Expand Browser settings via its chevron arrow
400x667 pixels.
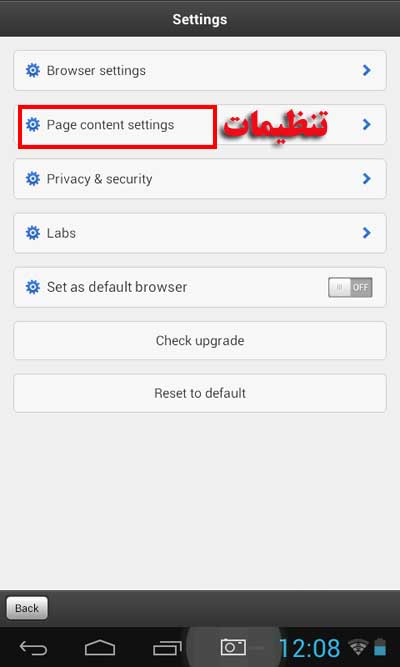366,70
